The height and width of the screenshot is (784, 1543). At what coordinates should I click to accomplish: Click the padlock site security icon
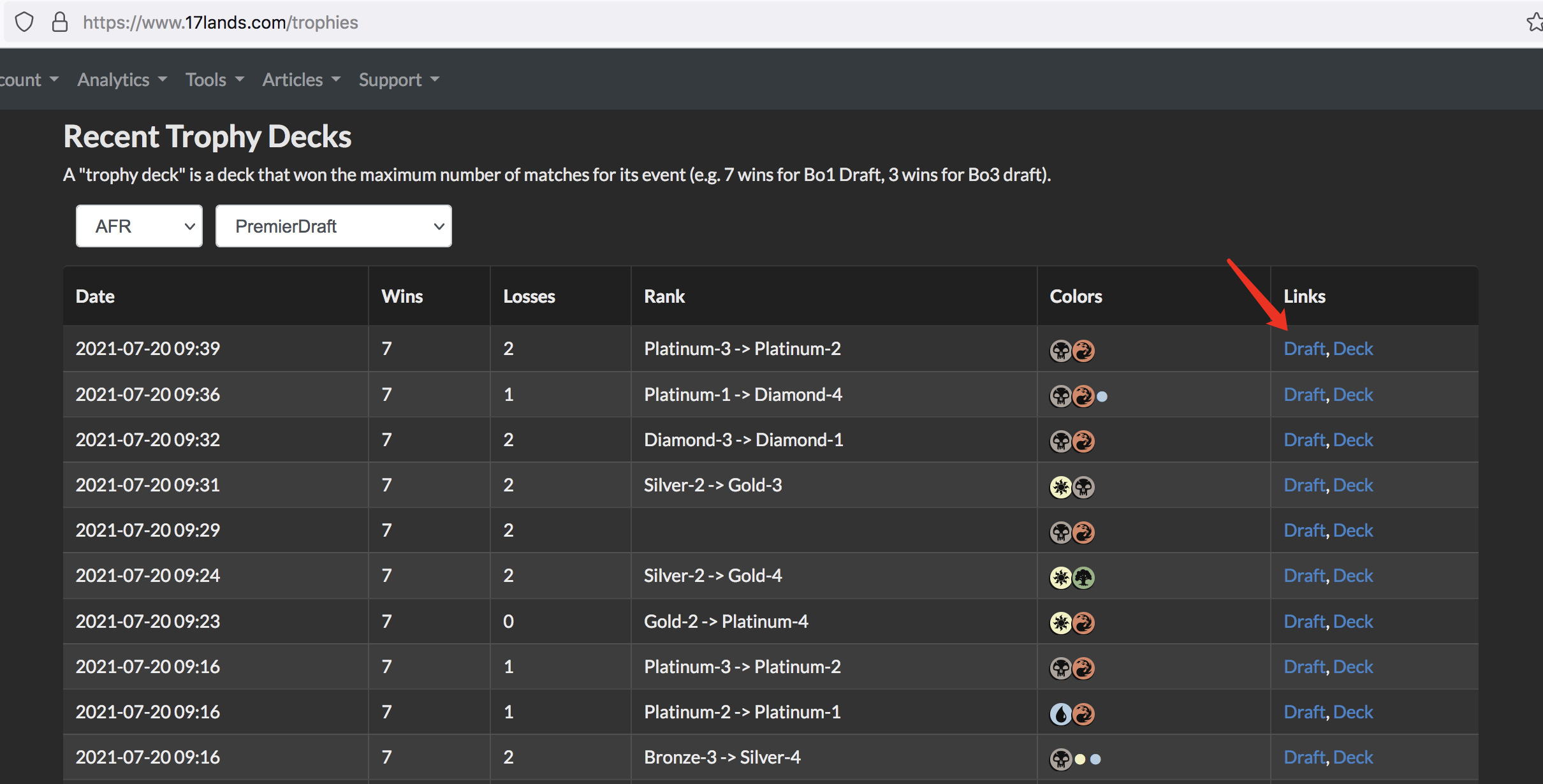60,22
